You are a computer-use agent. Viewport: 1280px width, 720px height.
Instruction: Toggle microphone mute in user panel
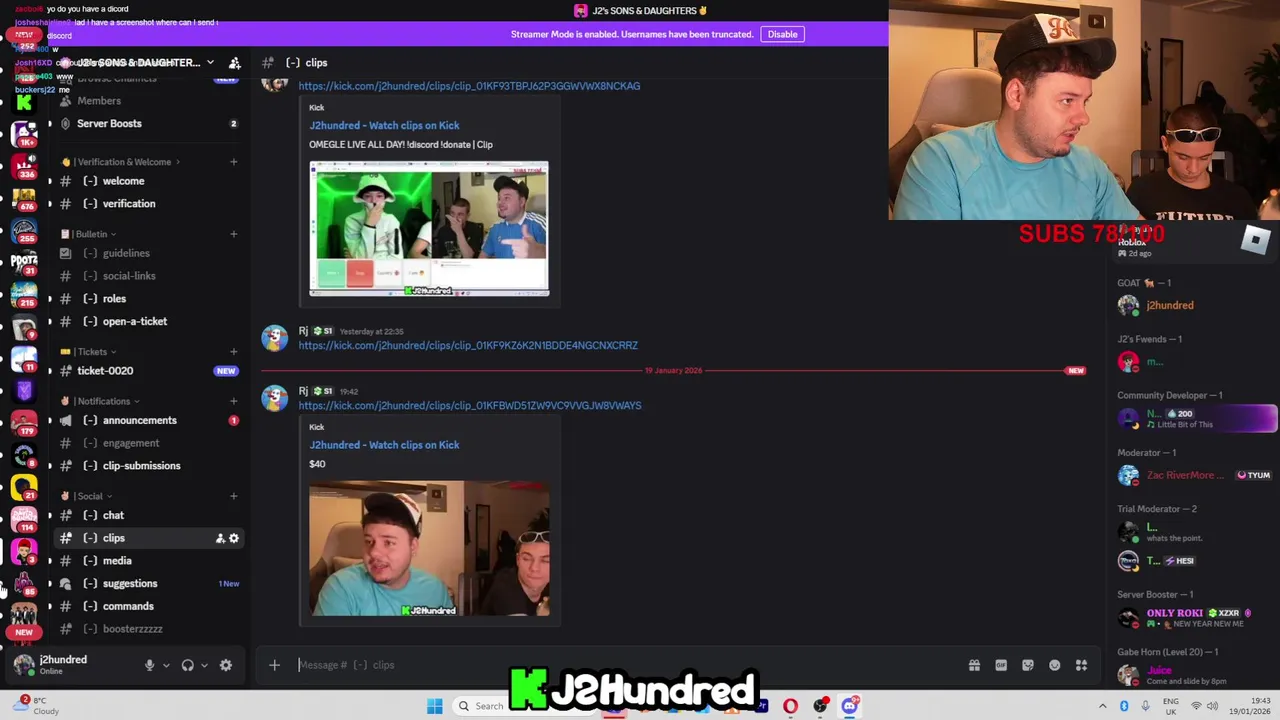tap(149, 665)
